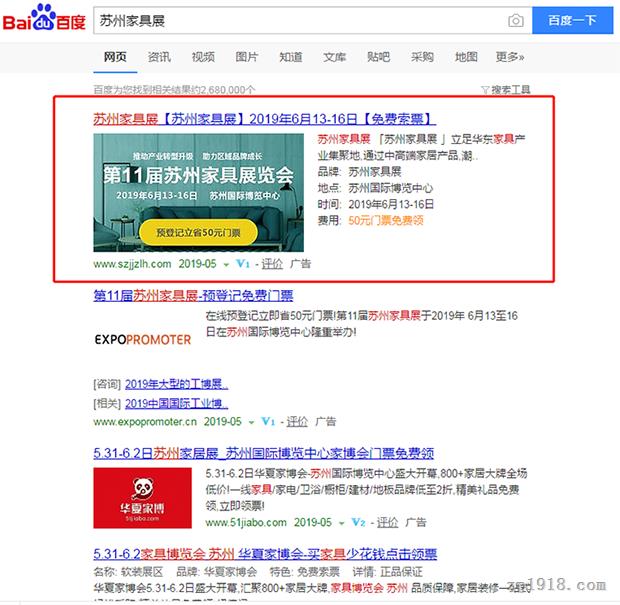The height and width of the screenshot is (605, 620).
Task: Select the 网页 tab
Action: coord(115,57)
